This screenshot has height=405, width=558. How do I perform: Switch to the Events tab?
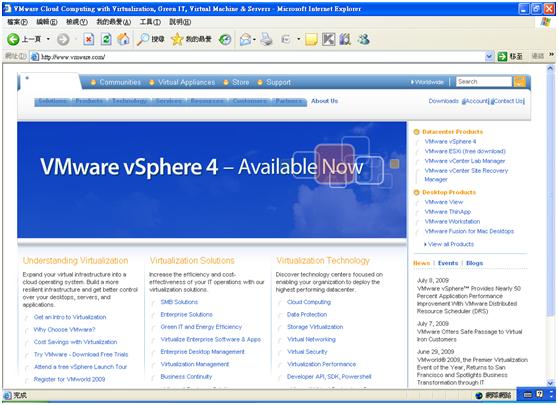click(448, 263)
